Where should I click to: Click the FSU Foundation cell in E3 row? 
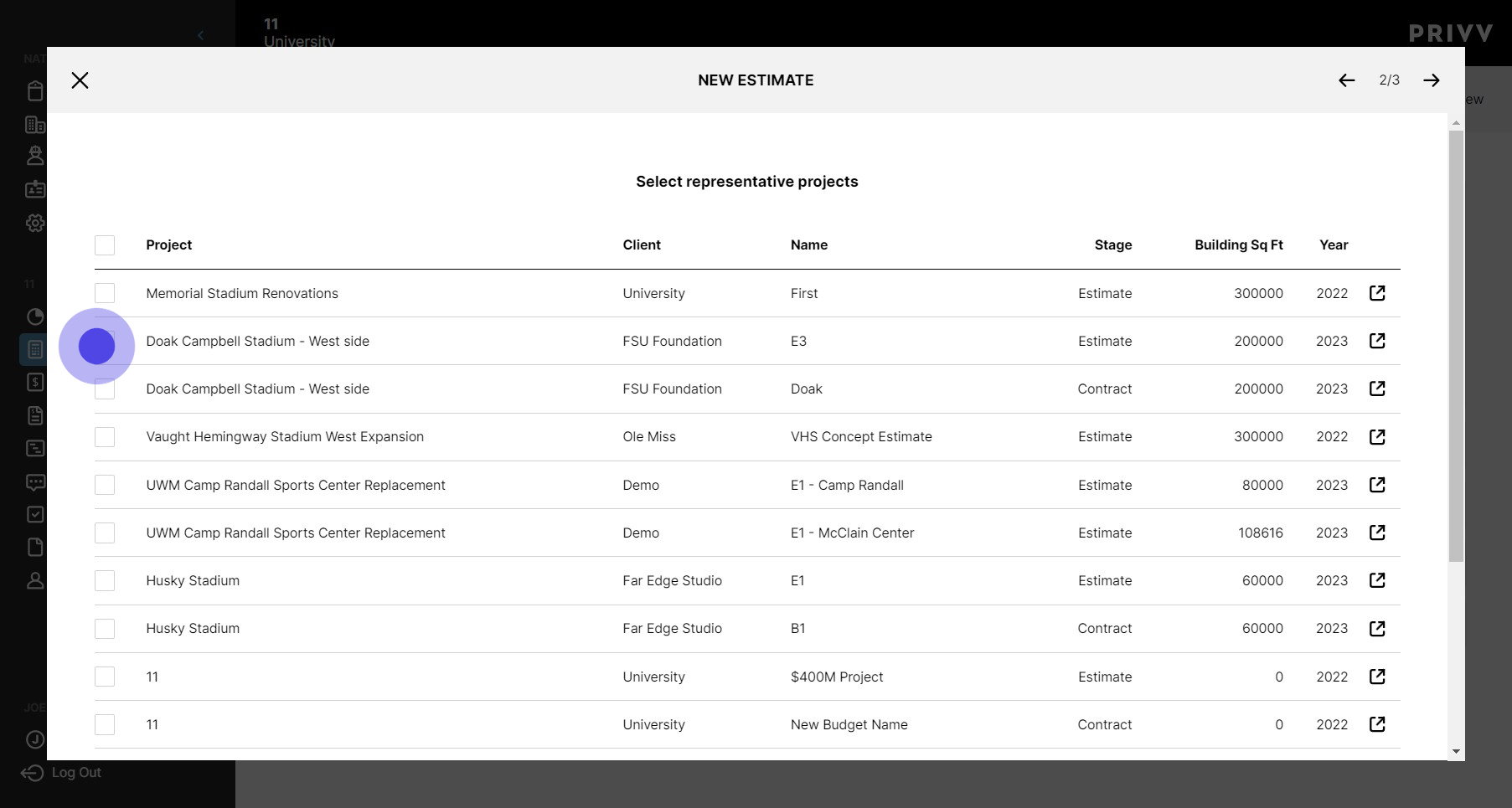[x=672, y=341]
